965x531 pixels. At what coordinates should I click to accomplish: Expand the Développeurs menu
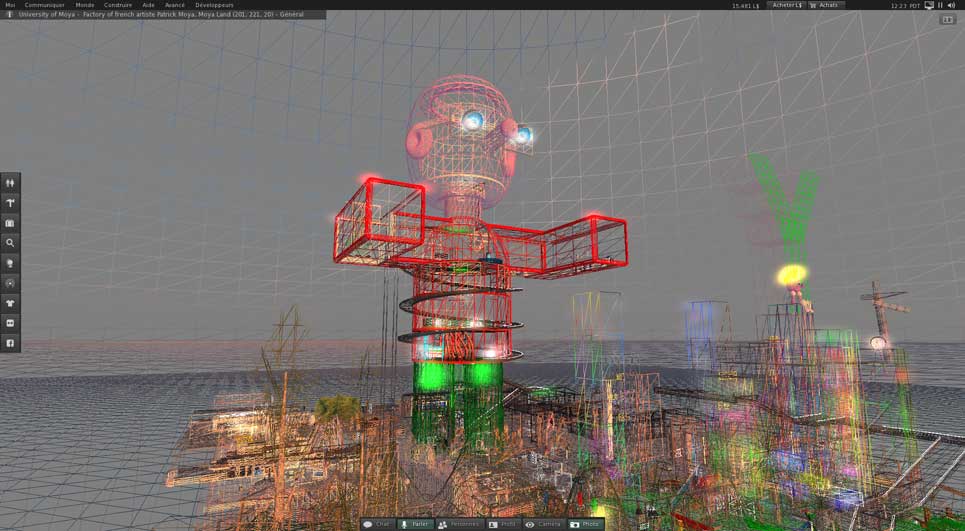214,5
